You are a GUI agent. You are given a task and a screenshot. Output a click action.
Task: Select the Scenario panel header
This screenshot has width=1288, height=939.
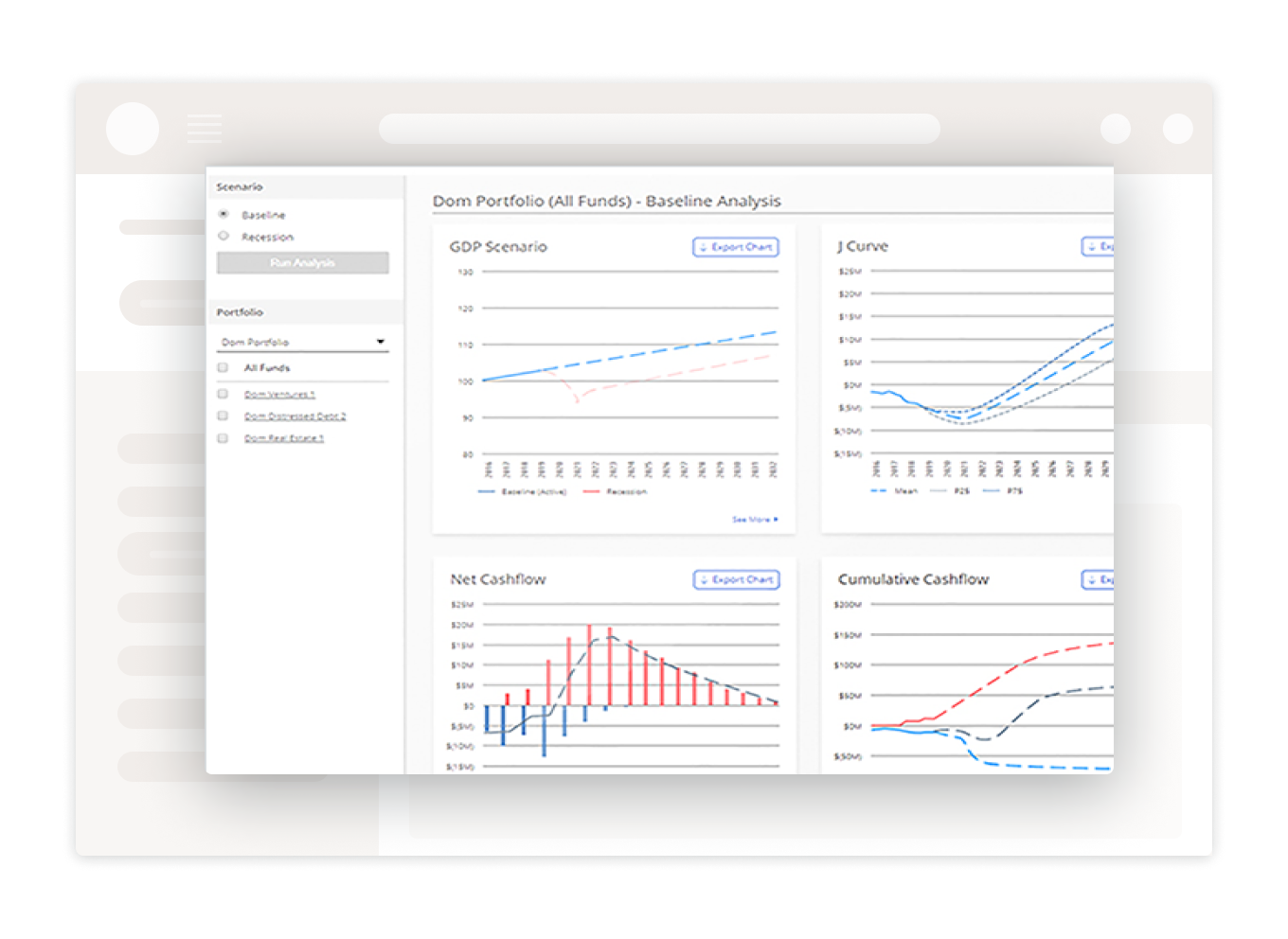240,186
